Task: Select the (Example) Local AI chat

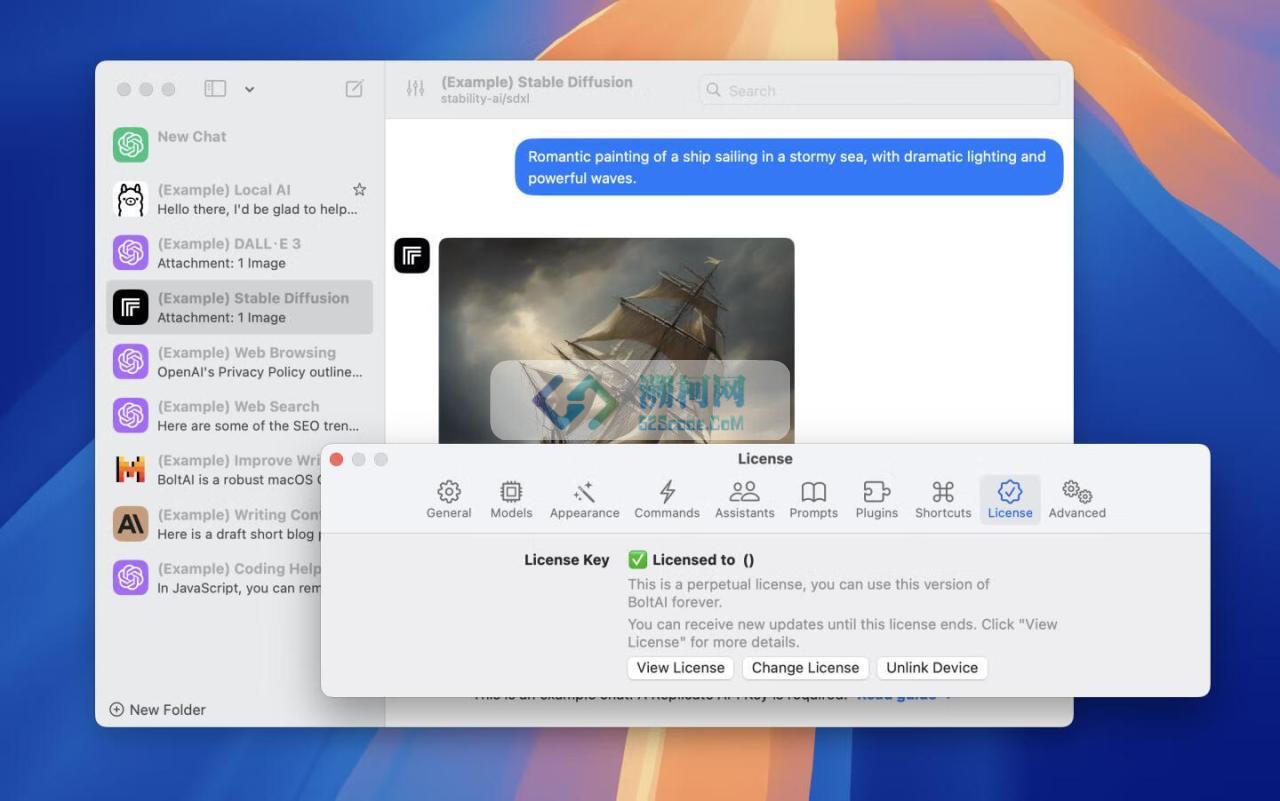Action: pos(239,199)
